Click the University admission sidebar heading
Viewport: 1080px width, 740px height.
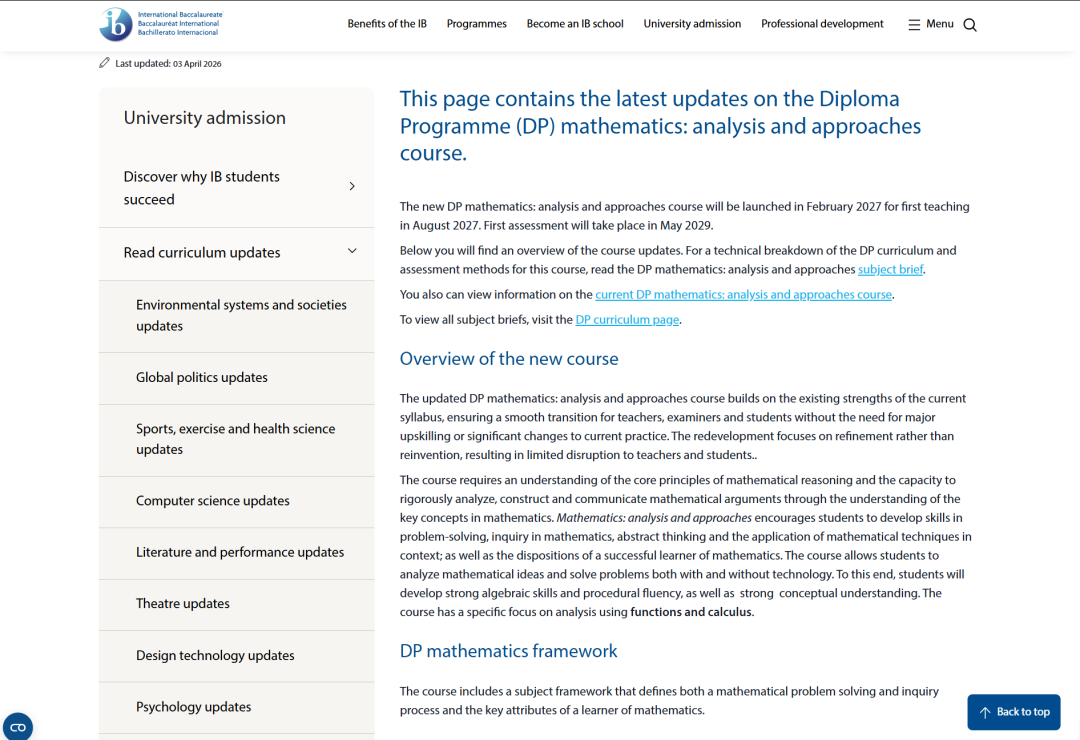pos(205,118)
